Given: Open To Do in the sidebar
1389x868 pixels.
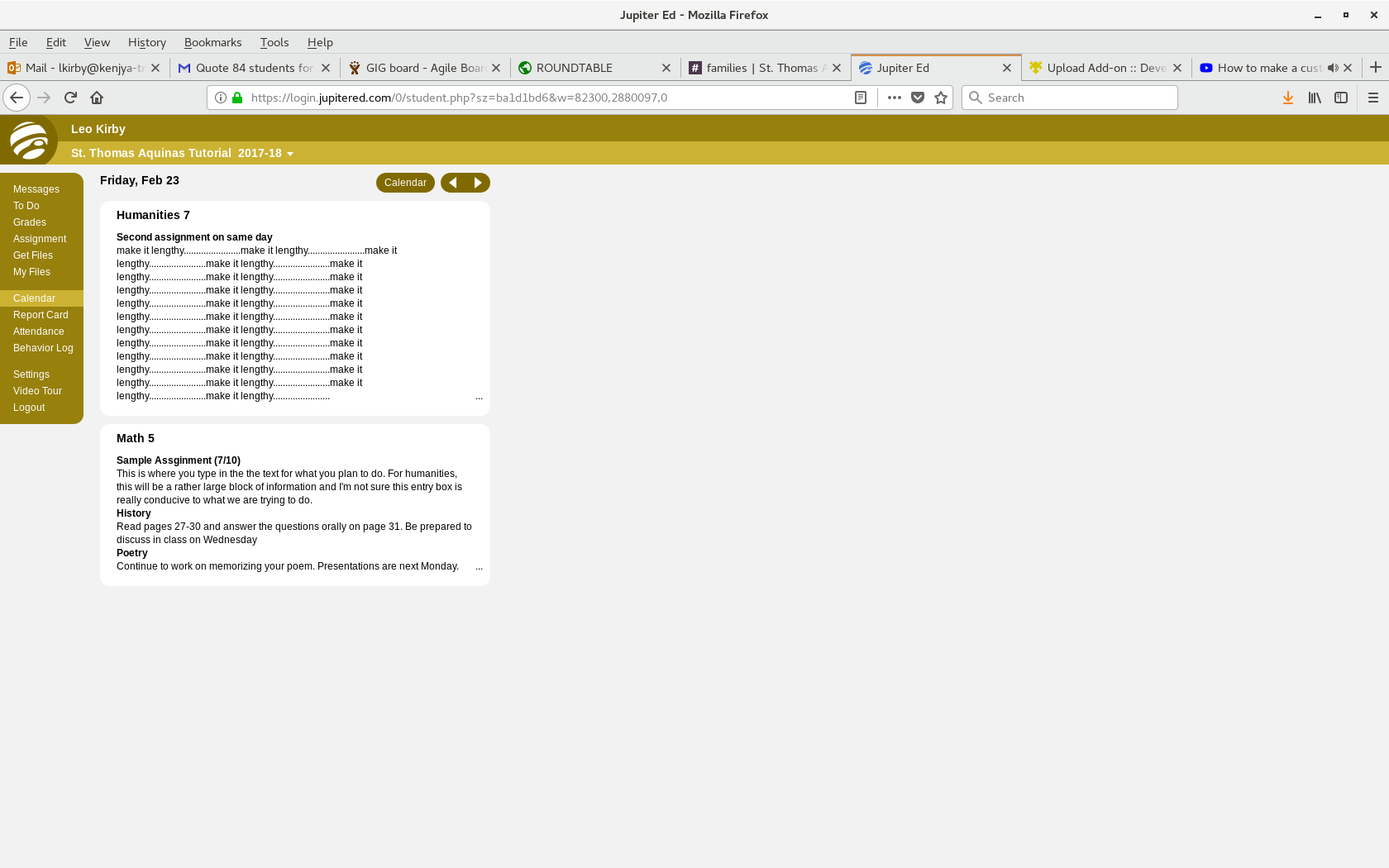Looking at the screenshot, I should [26, 206].
